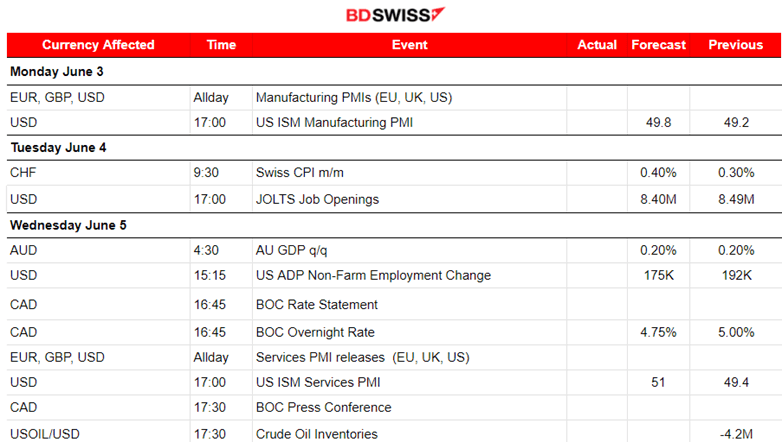
Task: Click the Time column header
Action: point(221,45)
